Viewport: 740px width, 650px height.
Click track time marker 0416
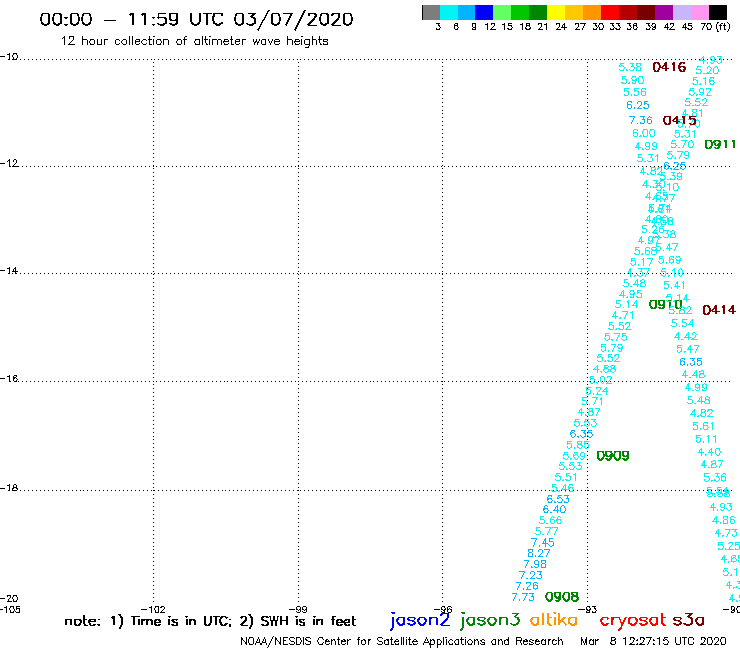point(669,67)
